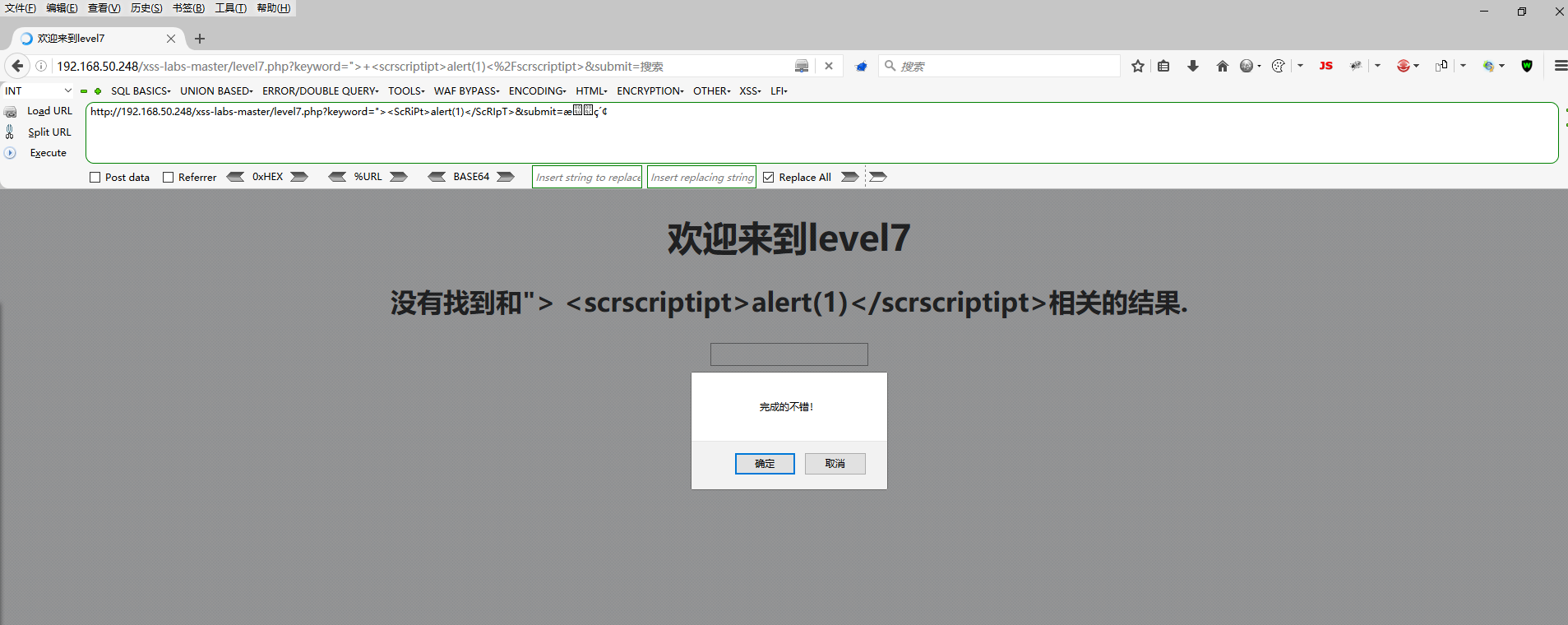Click the back navigation arrow
Viewport: 1568px width, 625px height.
(17, 66)
